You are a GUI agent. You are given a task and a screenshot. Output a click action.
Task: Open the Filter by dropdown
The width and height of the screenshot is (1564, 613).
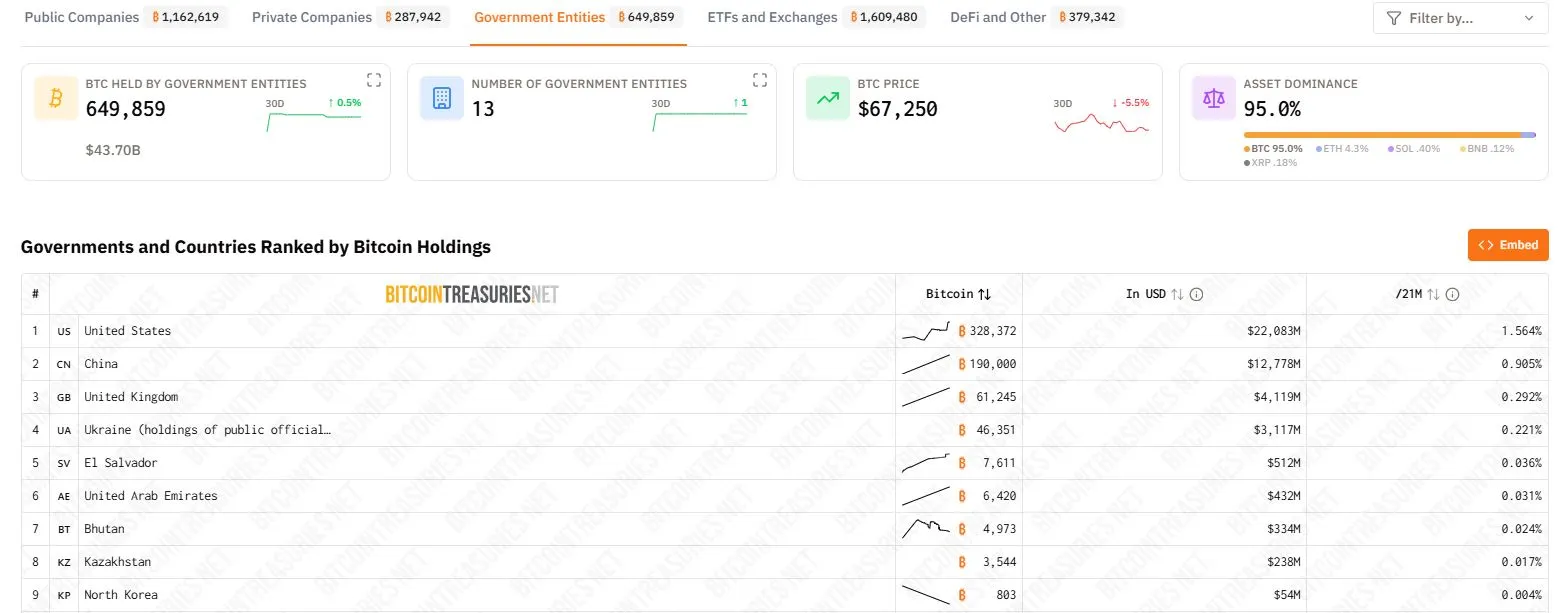tap(1460, 18)
